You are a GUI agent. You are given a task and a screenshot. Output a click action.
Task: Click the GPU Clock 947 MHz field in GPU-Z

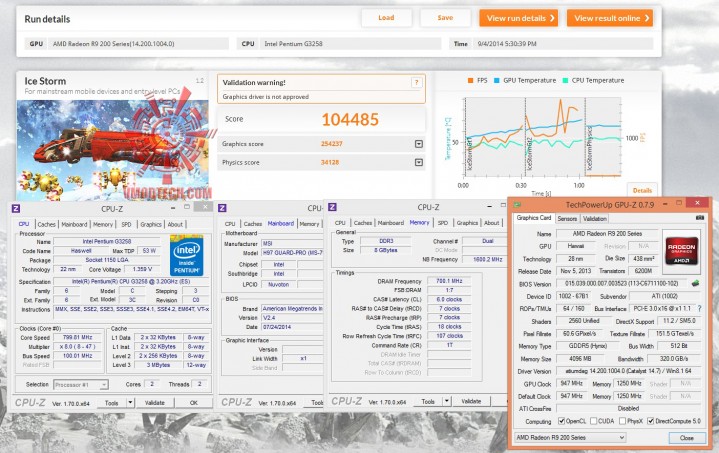click(x=571, y=383)
